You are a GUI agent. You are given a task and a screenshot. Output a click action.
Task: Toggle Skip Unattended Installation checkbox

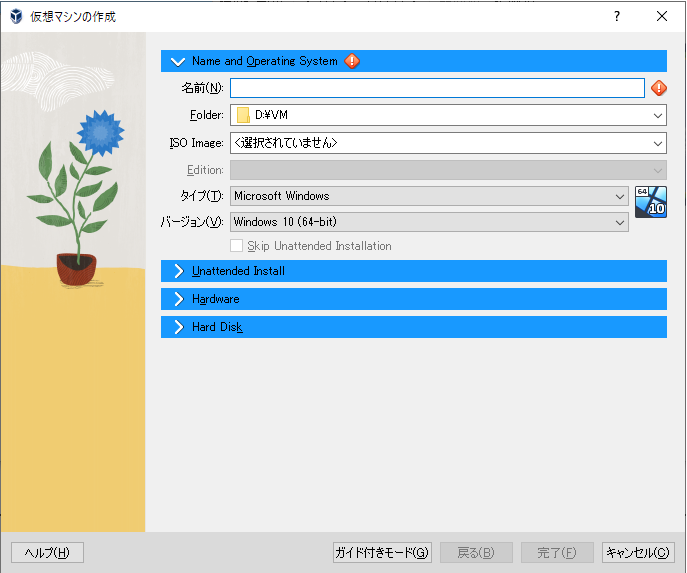pyautogui.click(x=237, y=246)
